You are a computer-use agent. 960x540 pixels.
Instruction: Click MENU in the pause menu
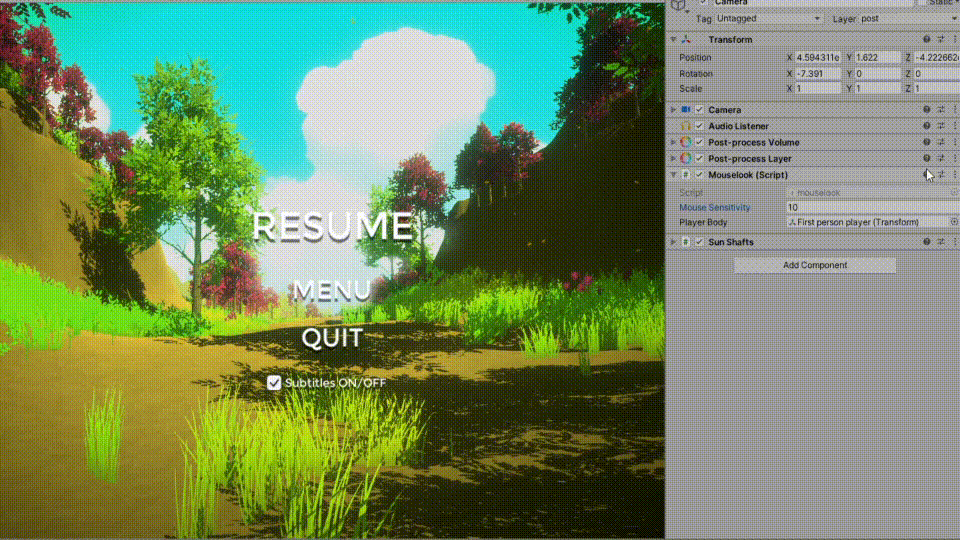(x=331, y=290)
